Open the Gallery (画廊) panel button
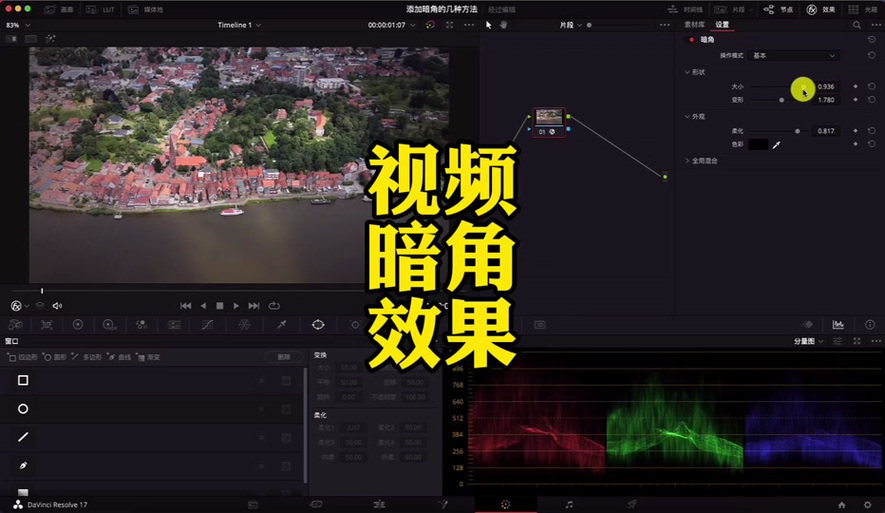 click(59, 10)
